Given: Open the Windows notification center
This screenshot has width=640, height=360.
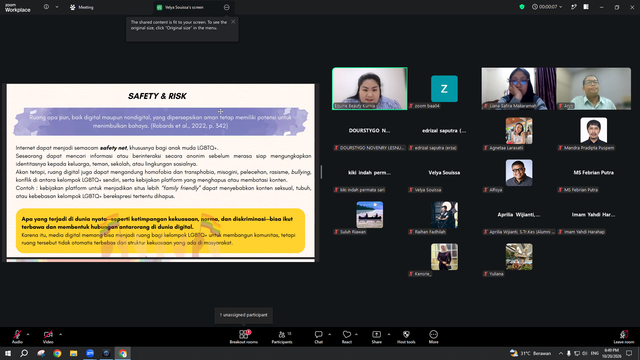Looking at the screenshot, I should [629, 353].
